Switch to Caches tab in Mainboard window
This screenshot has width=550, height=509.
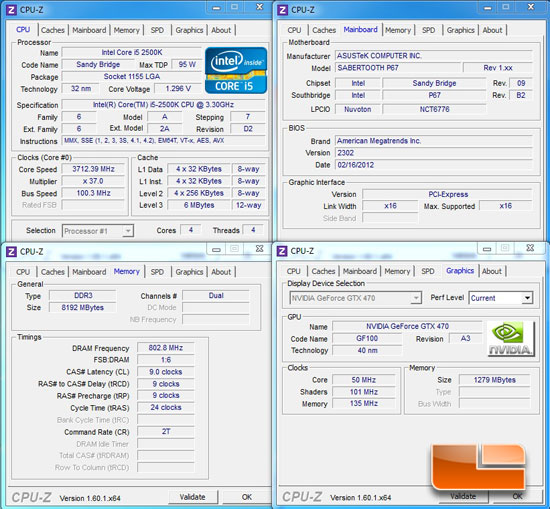[x=324, y=30]
